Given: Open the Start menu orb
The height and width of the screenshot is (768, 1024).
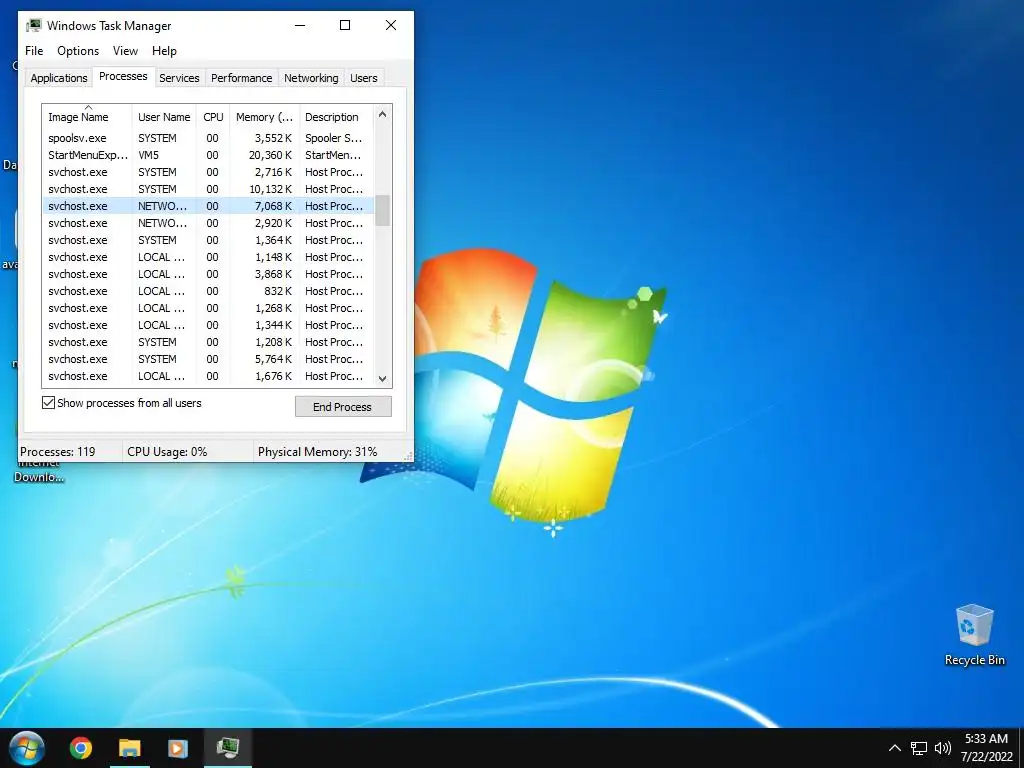Looking at the screenshot, I should click(x=27, y=748).
